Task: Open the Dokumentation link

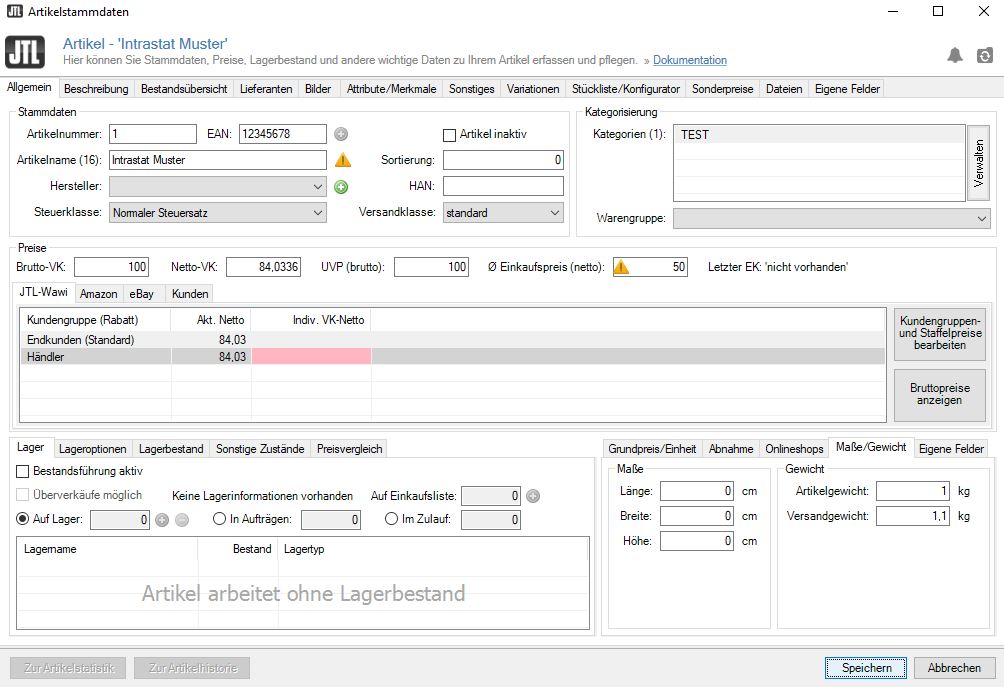Action: pyautogui.click(x=690, y=60)
